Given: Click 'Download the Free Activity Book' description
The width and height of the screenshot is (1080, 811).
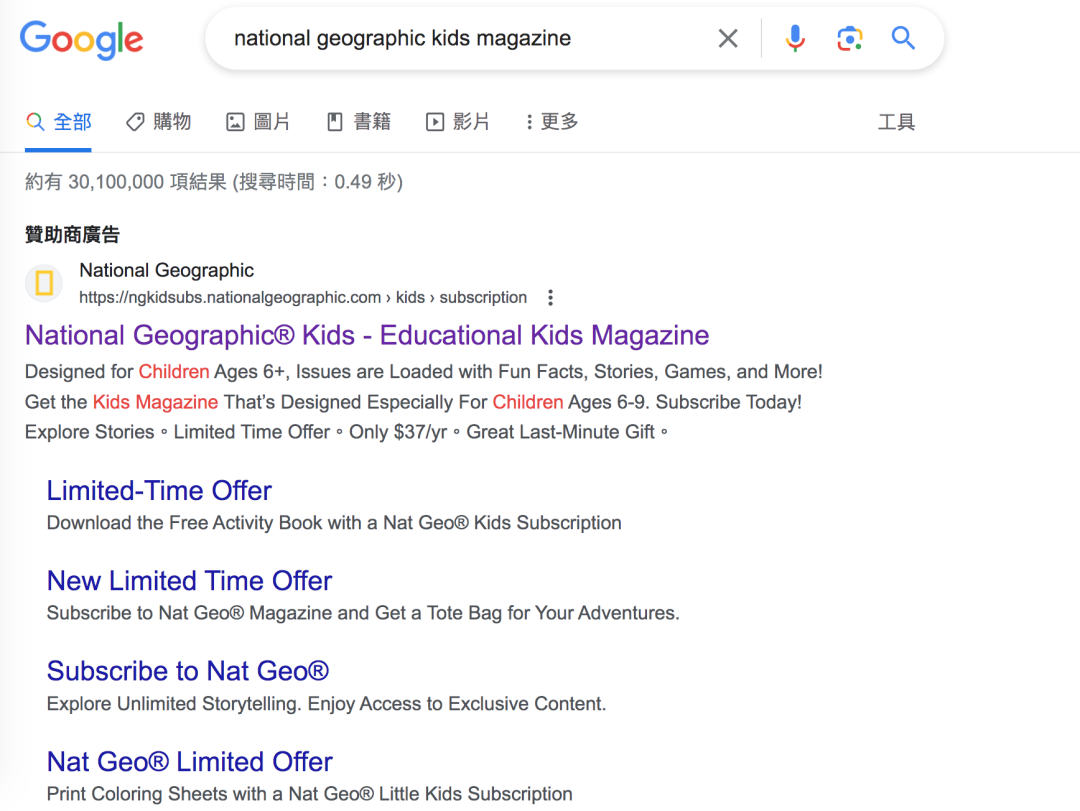Looking at the screenshot, I should pyautogui.click(x=334, y=523).
